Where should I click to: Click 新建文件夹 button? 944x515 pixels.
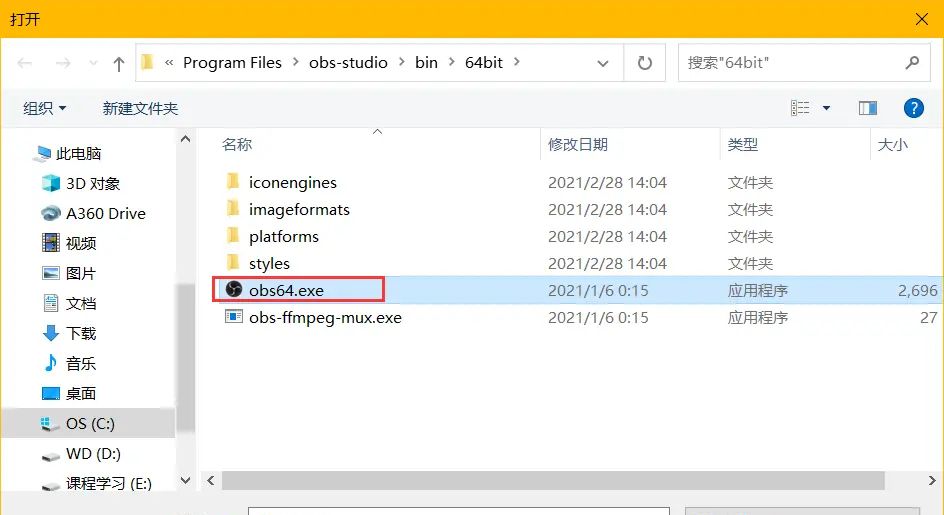coord(140,108)
